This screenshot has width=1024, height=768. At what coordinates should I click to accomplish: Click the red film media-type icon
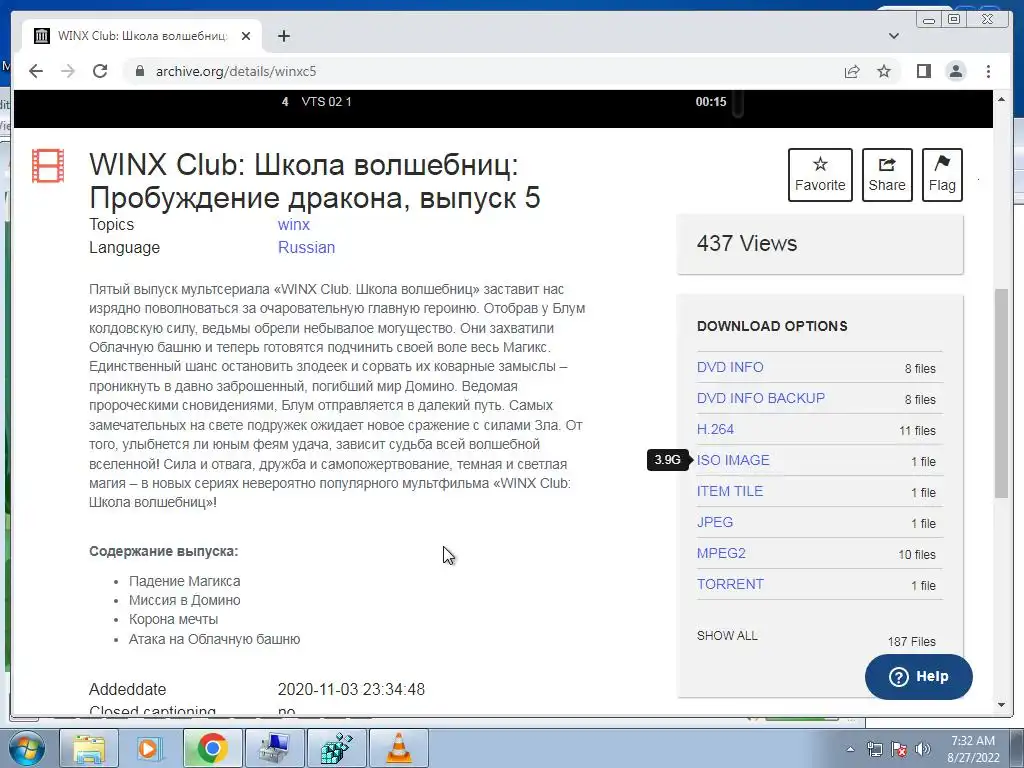48,166
